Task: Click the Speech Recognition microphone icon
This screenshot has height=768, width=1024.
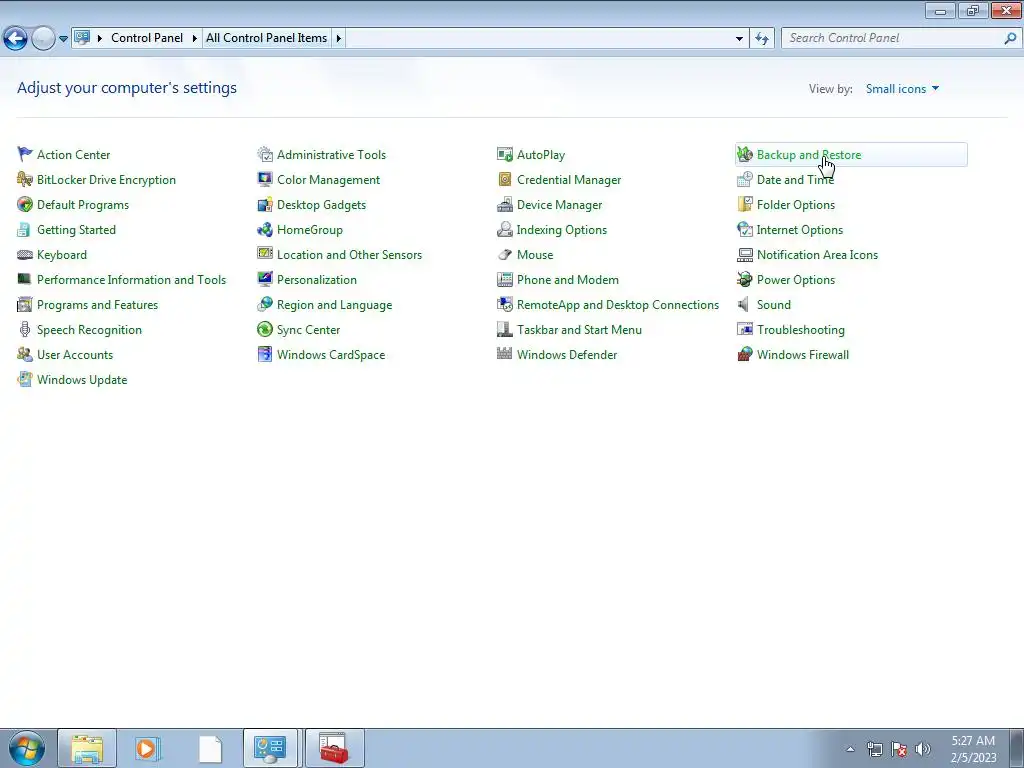Action: (x=25, y=330)
